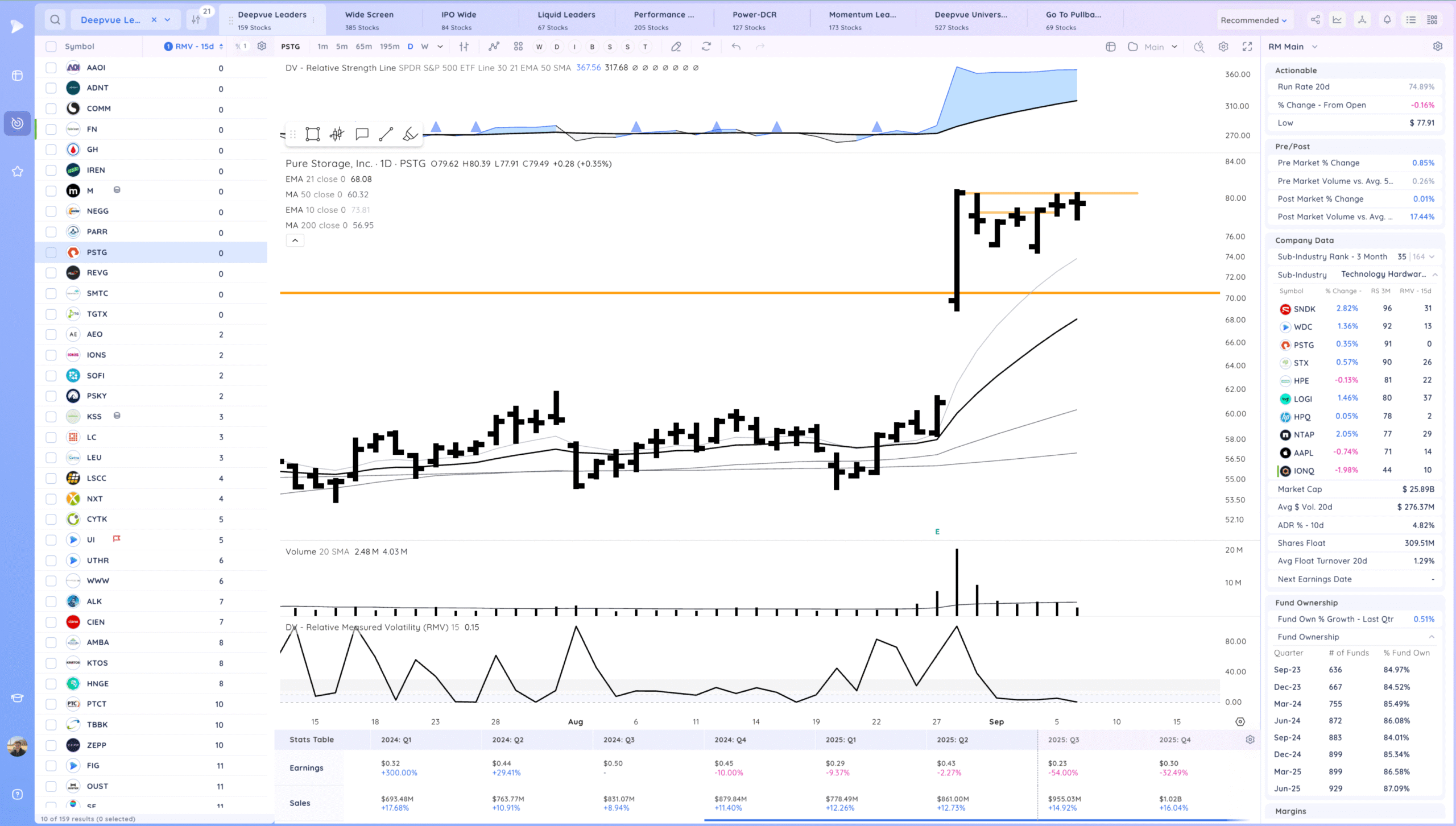Tick the CIEN row checkbox
The width and height of the screenshot is (1456, 826).
coord(51,622)
